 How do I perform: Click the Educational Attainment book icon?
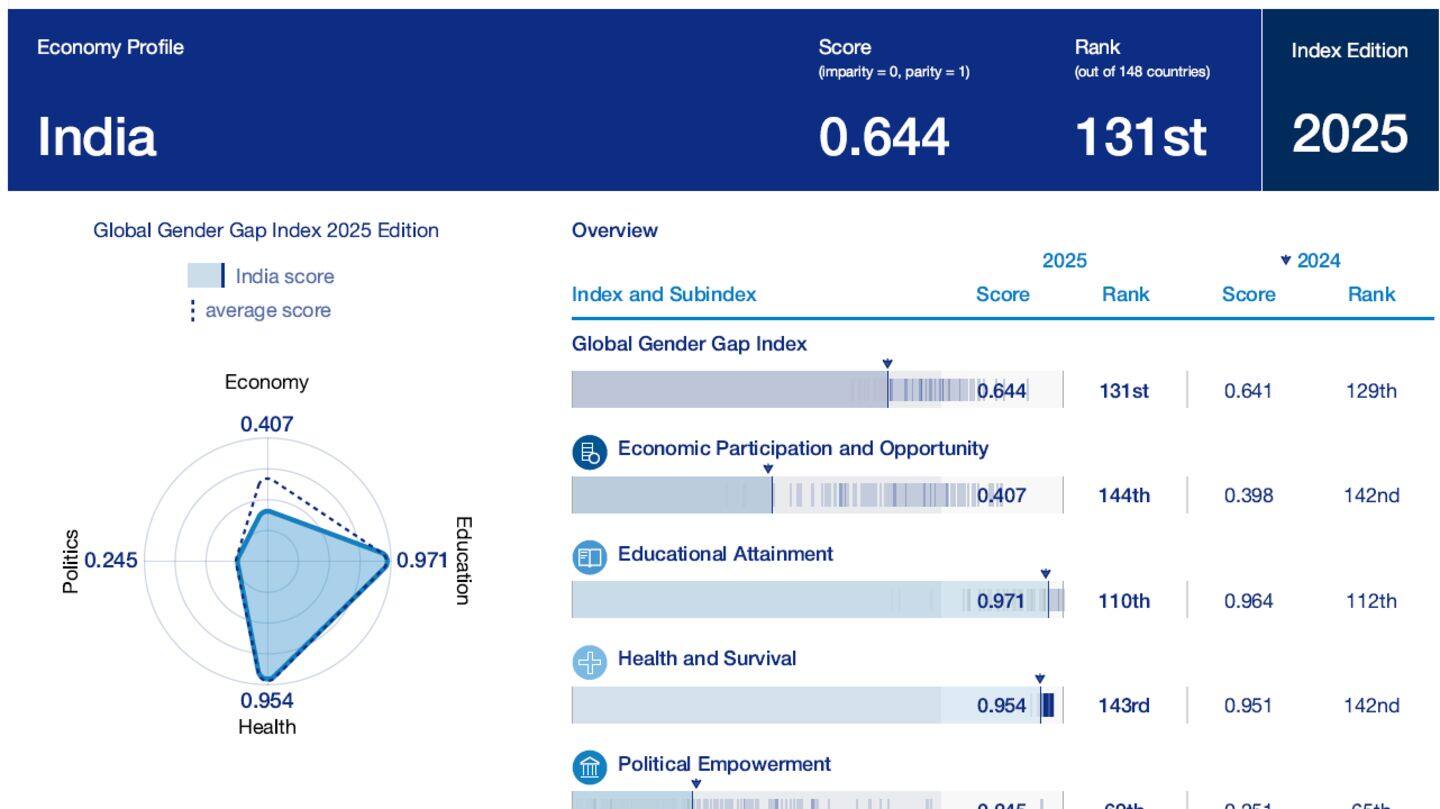[590, 557]
